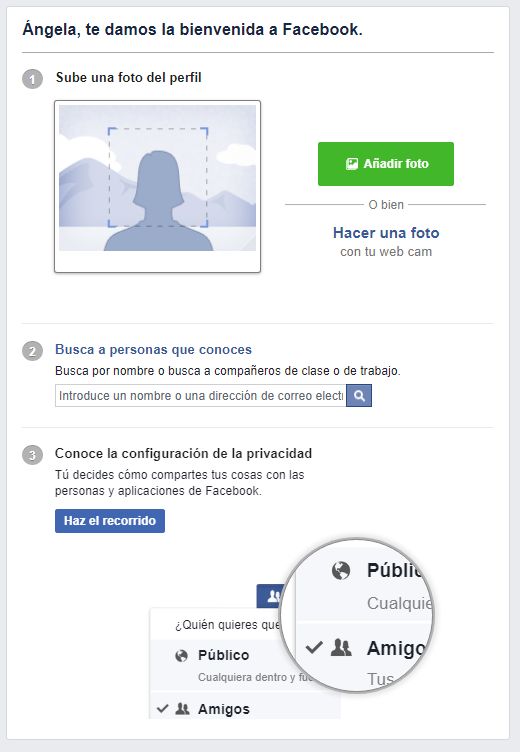Select the Público option in the audience menu
The width and height of the screenshot is (520, 752).
224,655
